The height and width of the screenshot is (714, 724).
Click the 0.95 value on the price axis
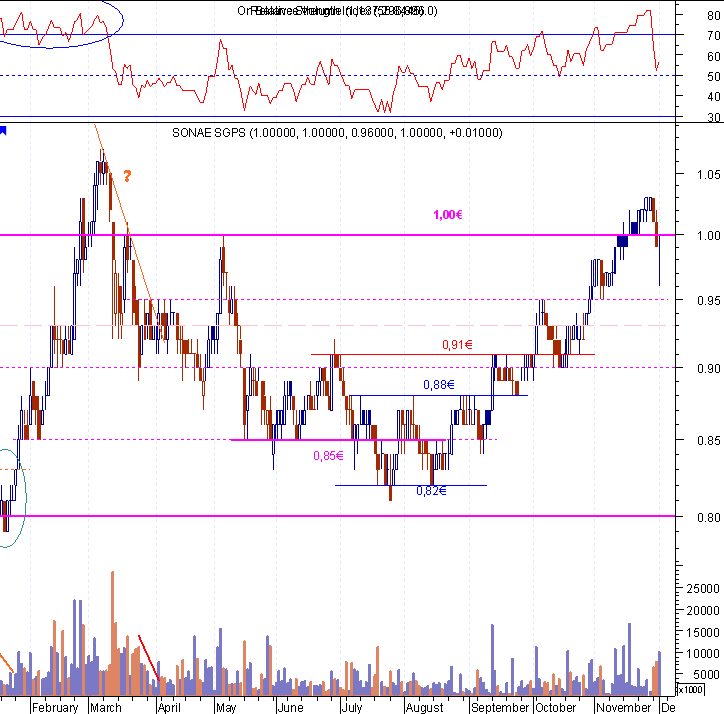click(708, 301)
